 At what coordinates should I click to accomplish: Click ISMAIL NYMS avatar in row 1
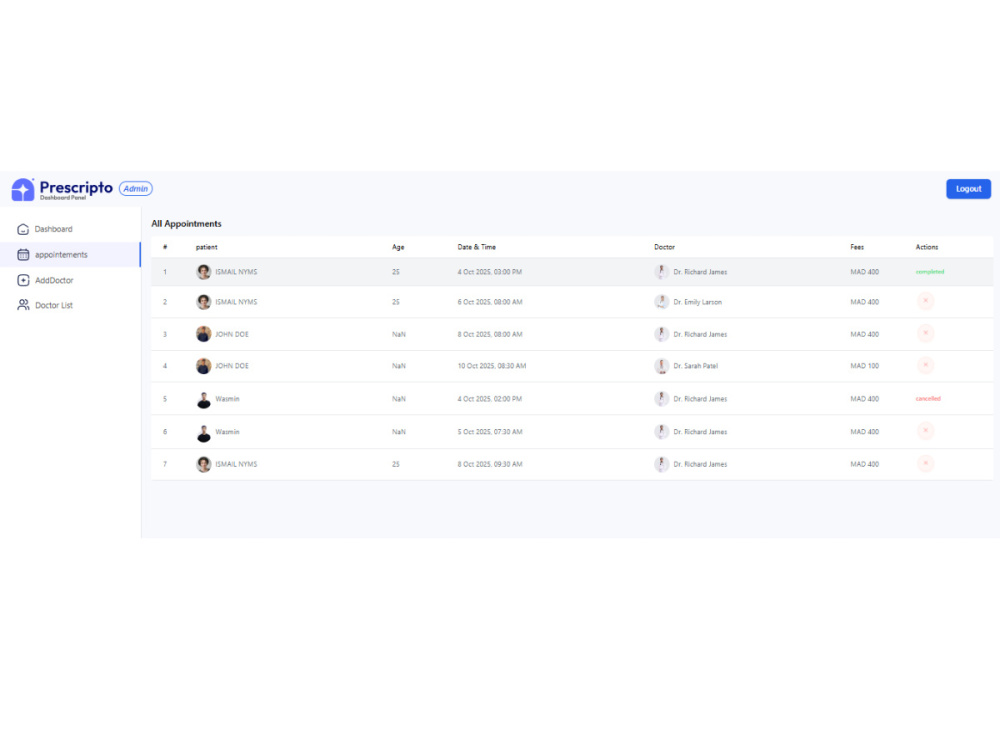[x=203, y=272]
